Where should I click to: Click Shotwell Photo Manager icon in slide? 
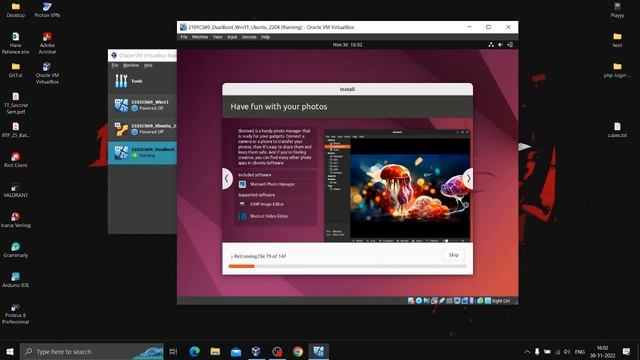242,184
